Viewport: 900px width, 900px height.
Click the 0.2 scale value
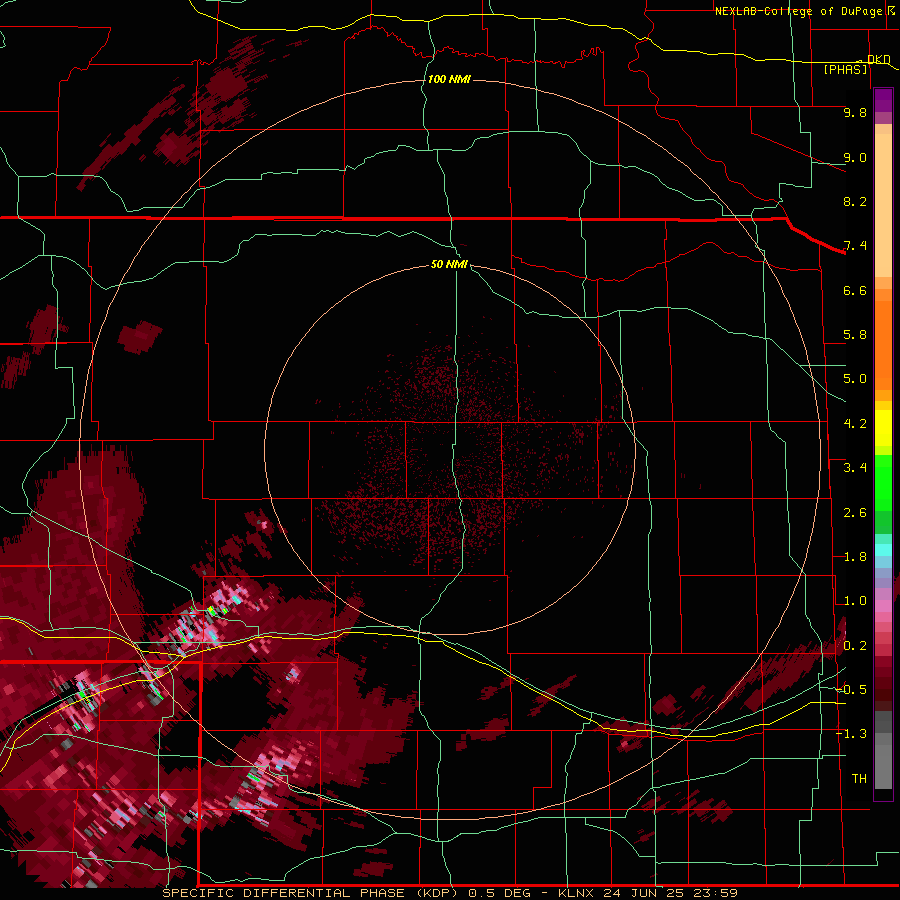pyautogui.click(x=855, y=646)
